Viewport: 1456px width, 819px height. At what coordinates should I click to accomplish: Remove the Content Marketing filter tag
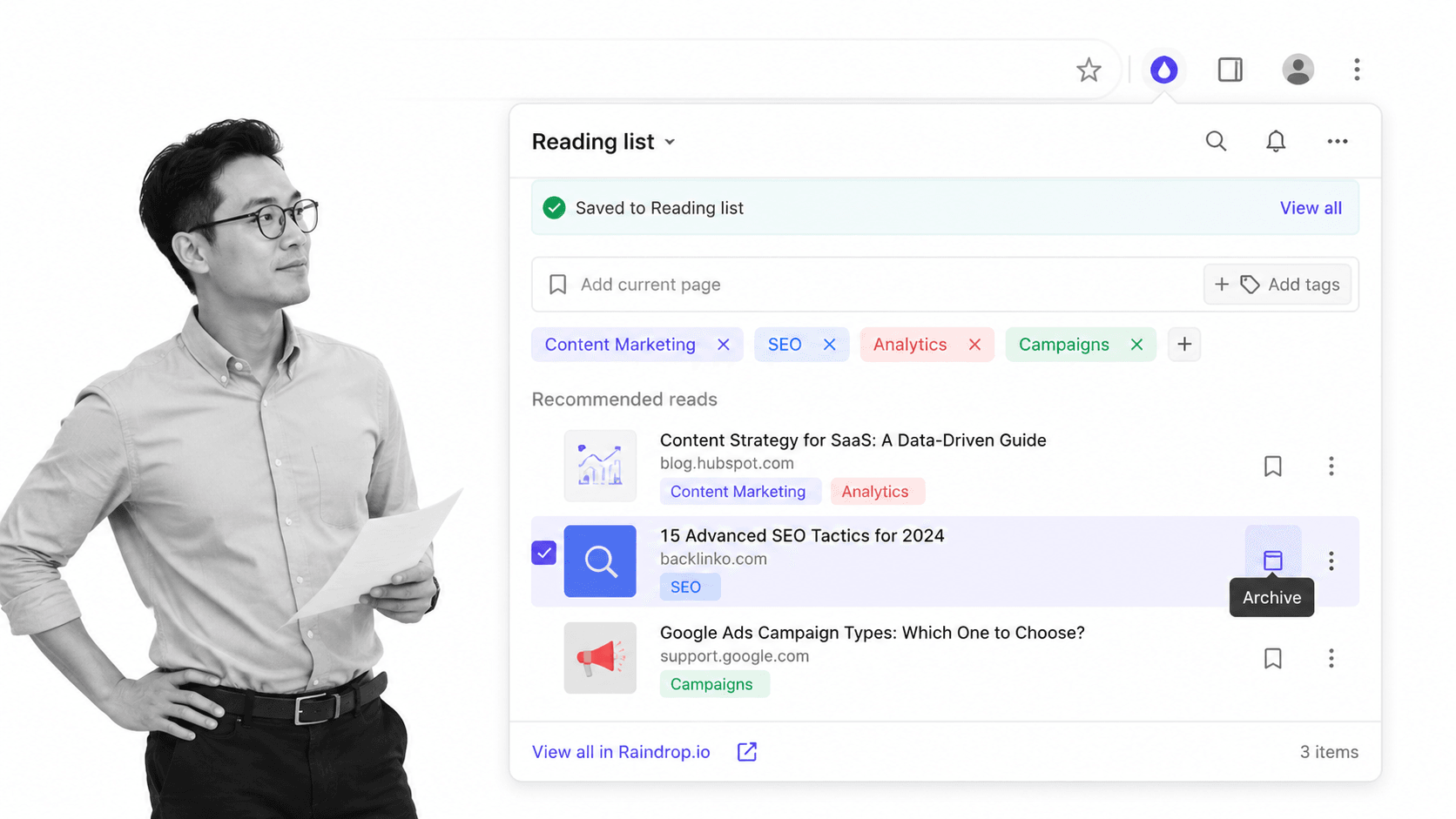click(x=723, y=345)
